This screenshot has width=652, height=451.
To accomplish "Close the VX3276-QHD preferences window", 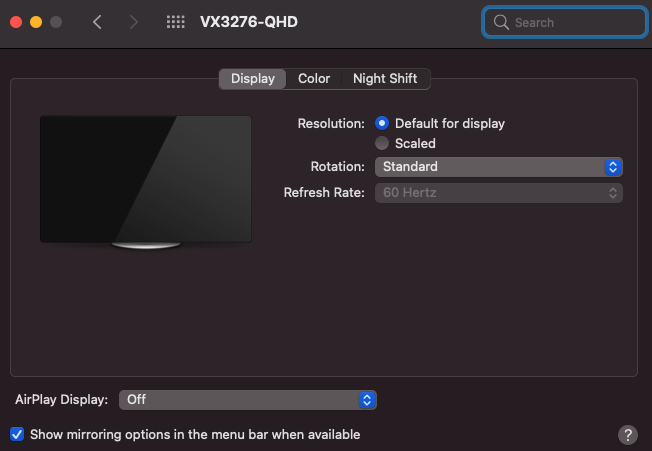I will (x=15, y=22).
